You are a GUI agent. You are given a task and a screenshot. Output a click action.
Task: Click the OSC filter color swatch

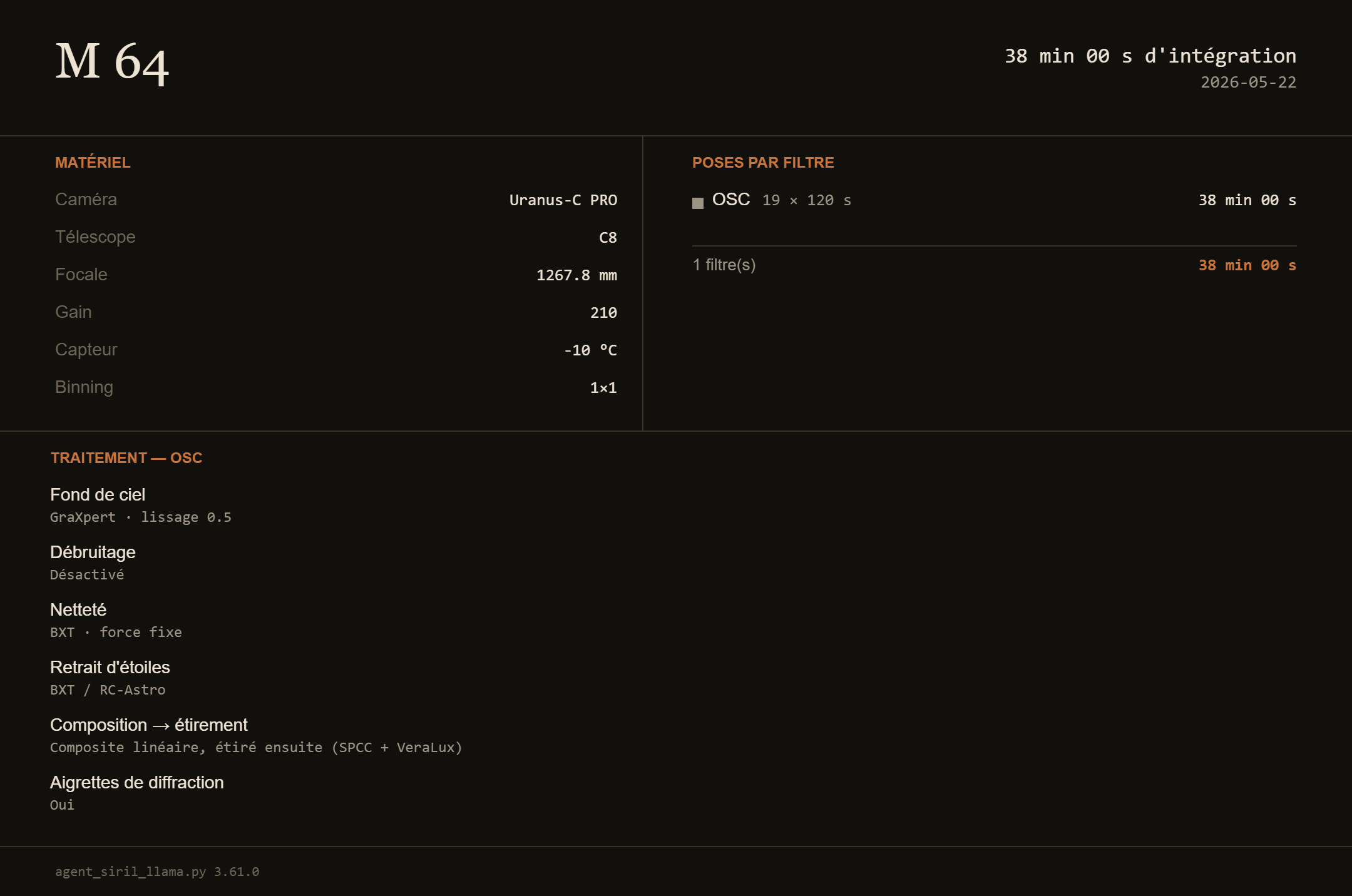click(x=698, y=203)
